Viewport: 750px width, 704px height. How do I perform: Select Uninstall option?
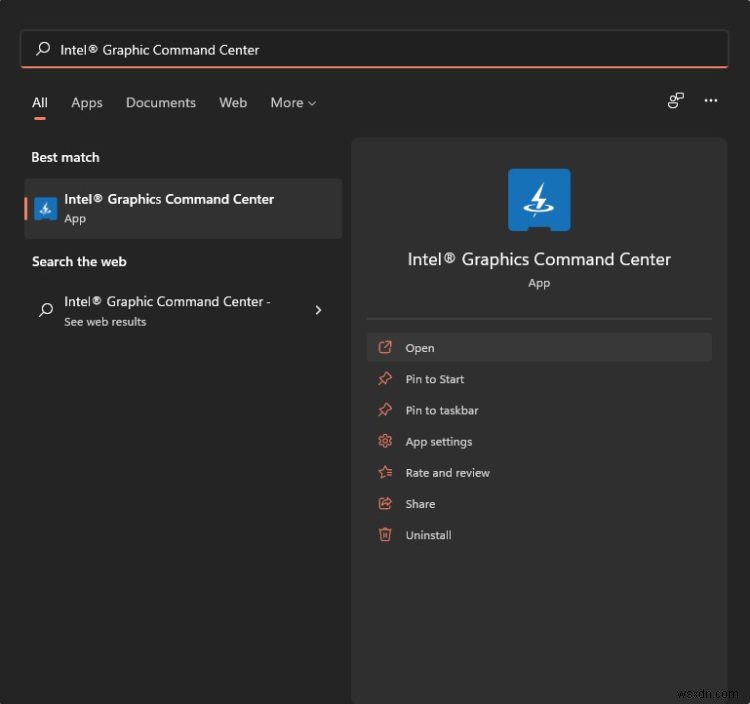539,535
